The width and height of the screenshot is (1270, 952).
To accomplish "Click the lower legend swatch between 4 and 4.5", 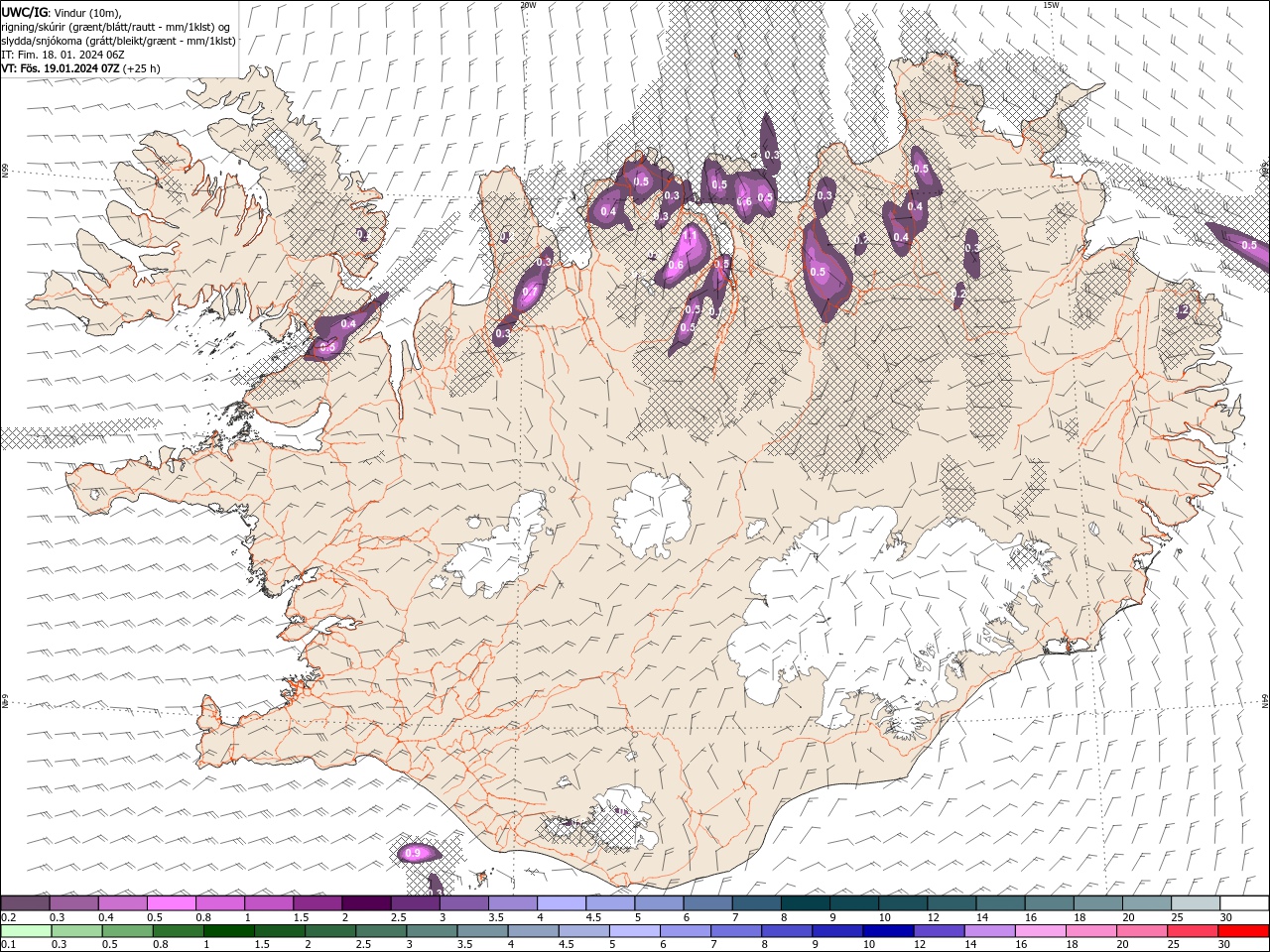I will coord(533,931).
